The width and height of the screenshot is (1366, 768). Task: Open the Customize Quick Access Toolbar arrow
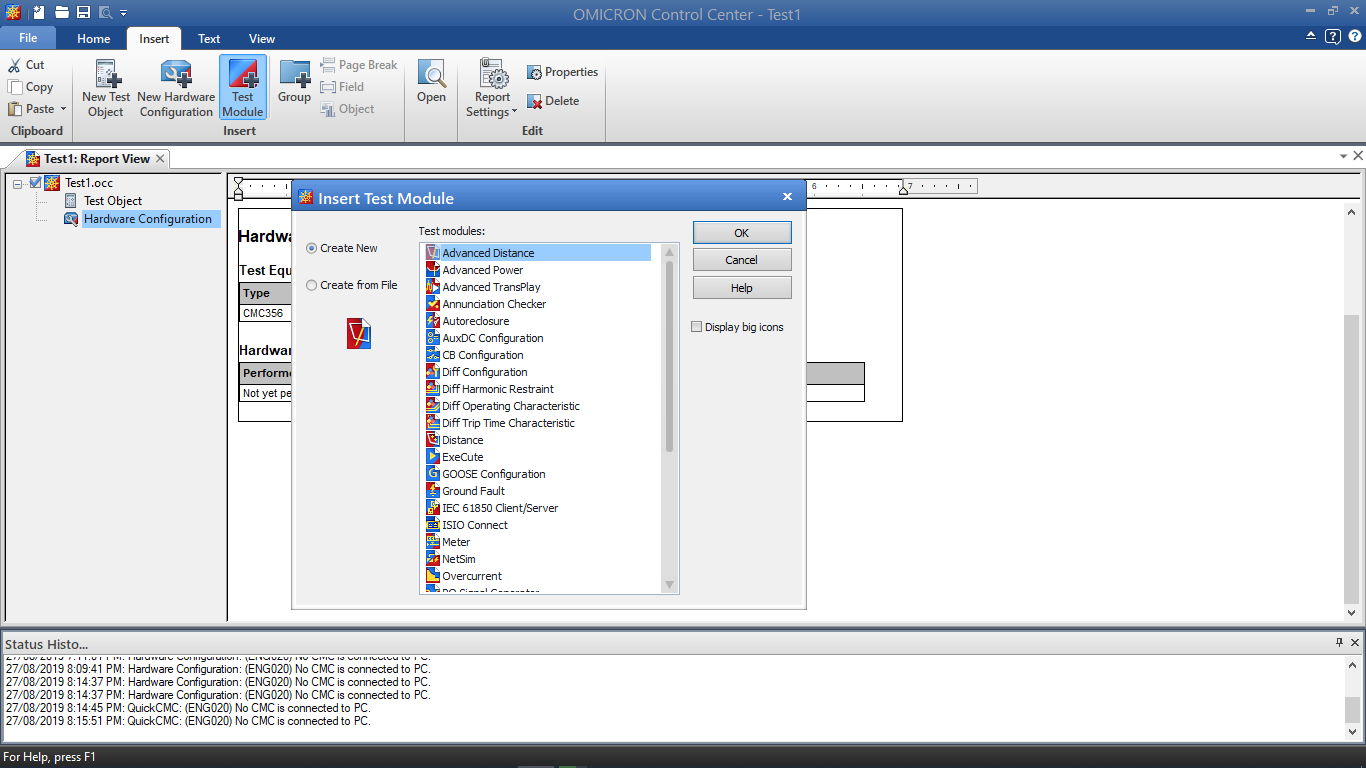click(124, 13)
